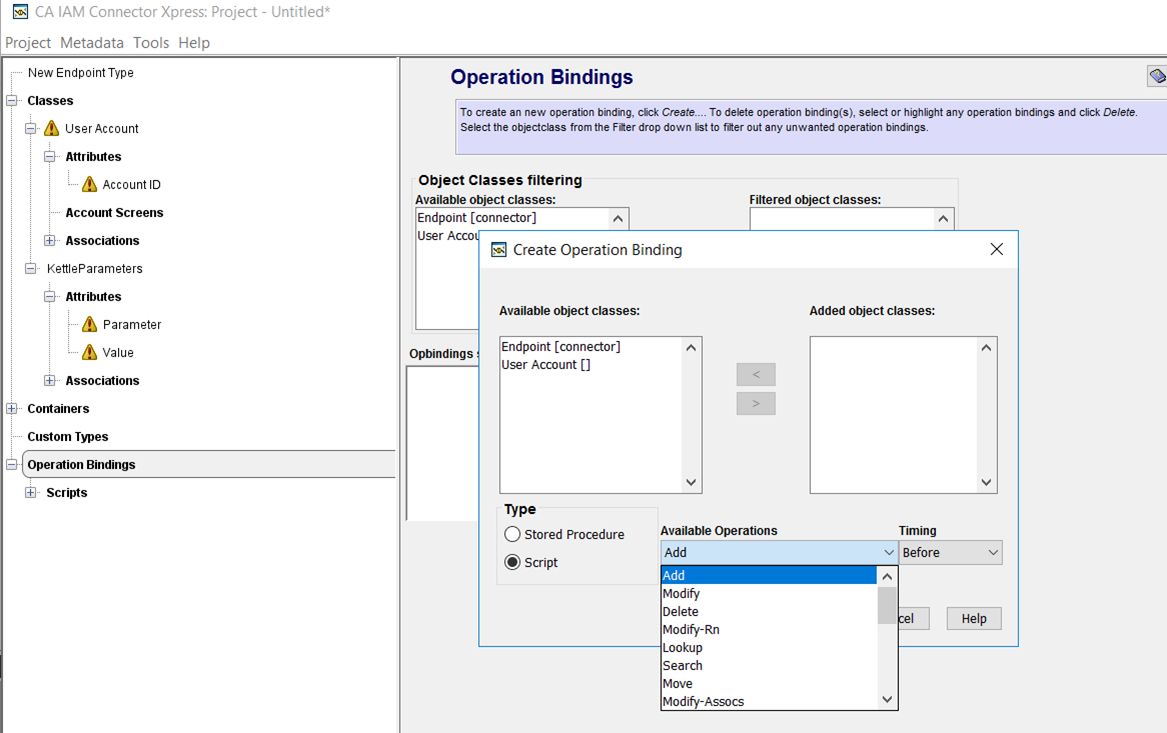Screen dimensions: 1167x733
Task: Click scroll up arrow in dialog's Available object classes
Action: pyautogui.click(x=691, y=348)
